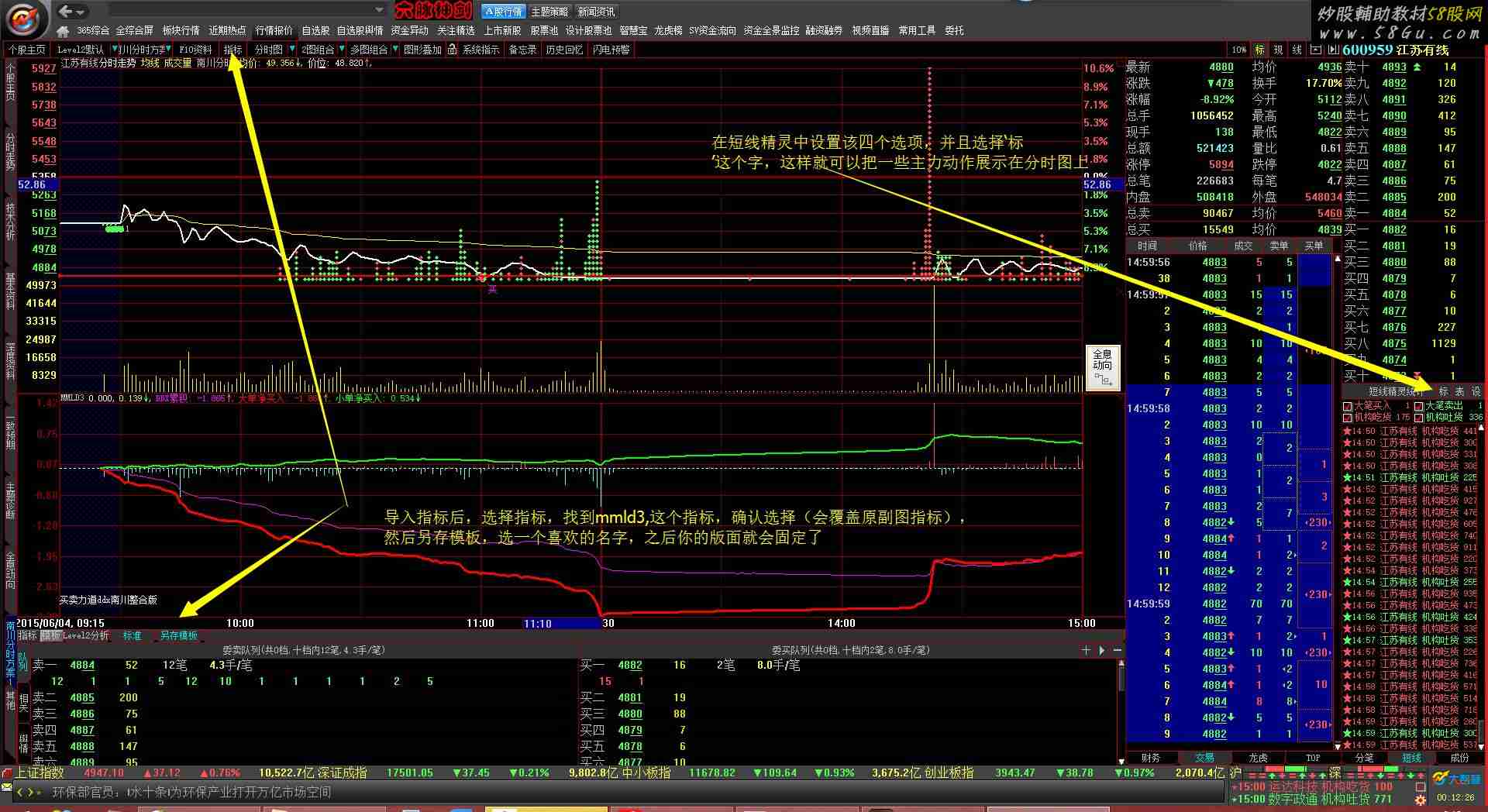Select the TOP tab below trade list

click(x=1312, y=758)
